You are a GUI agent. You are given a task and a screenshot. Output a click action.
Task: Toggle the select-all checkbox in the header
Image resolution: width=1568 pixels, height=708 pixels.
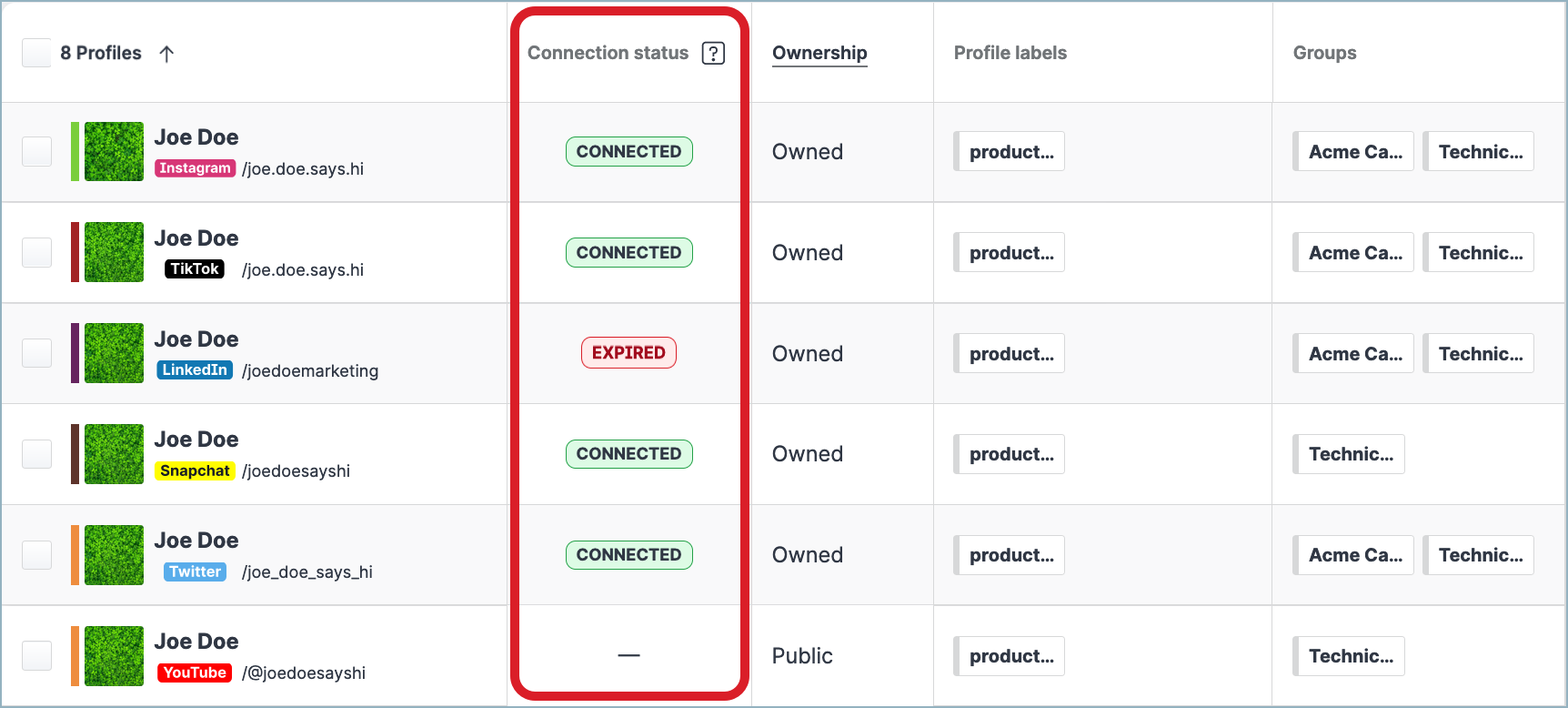coord(36,53)
